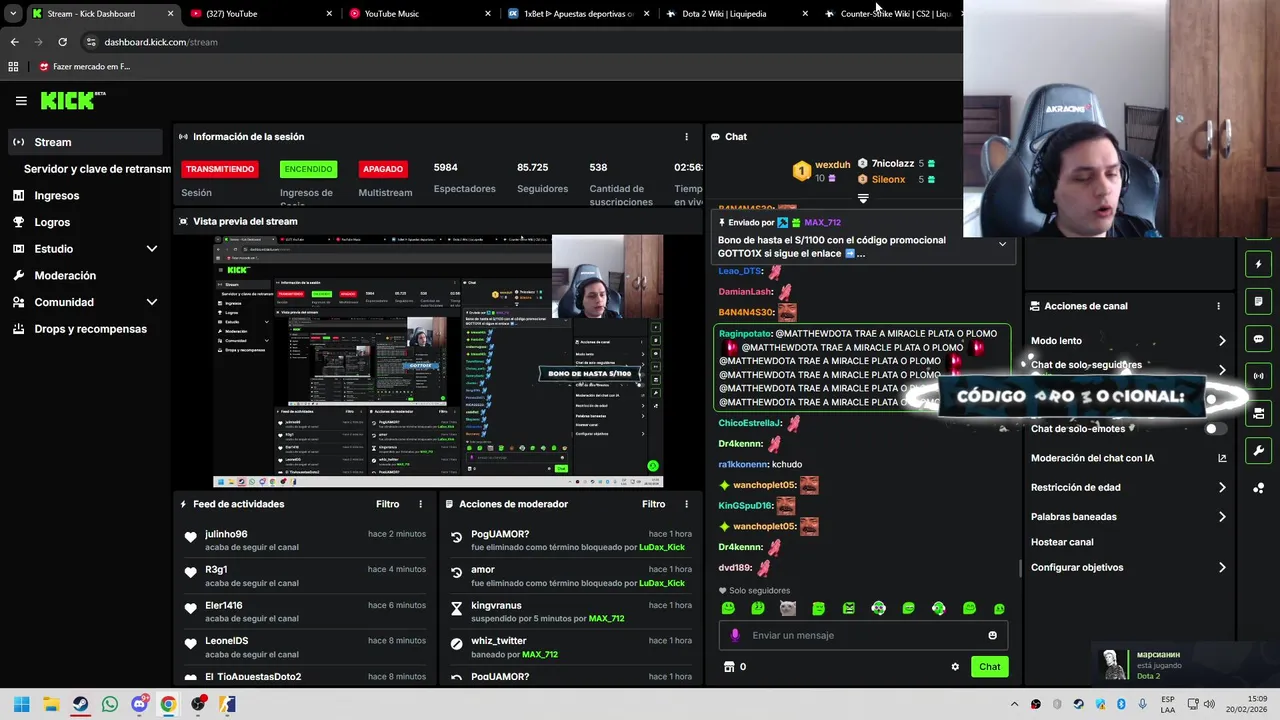
Task: Click the notes sidebar icon on right rail
Action: (1258, 301)
